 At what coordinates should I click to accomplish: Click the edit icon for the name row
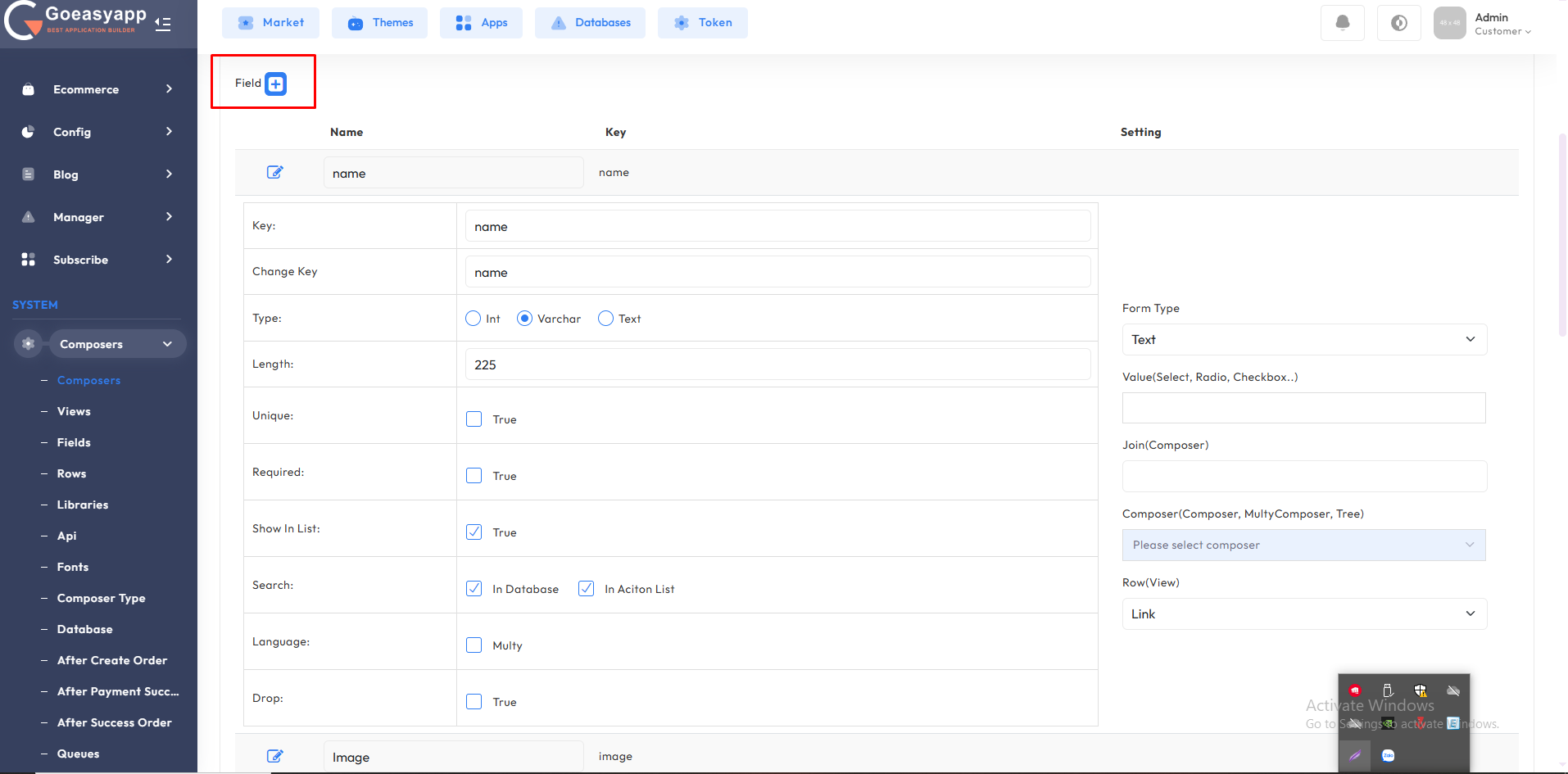point(274,172)
